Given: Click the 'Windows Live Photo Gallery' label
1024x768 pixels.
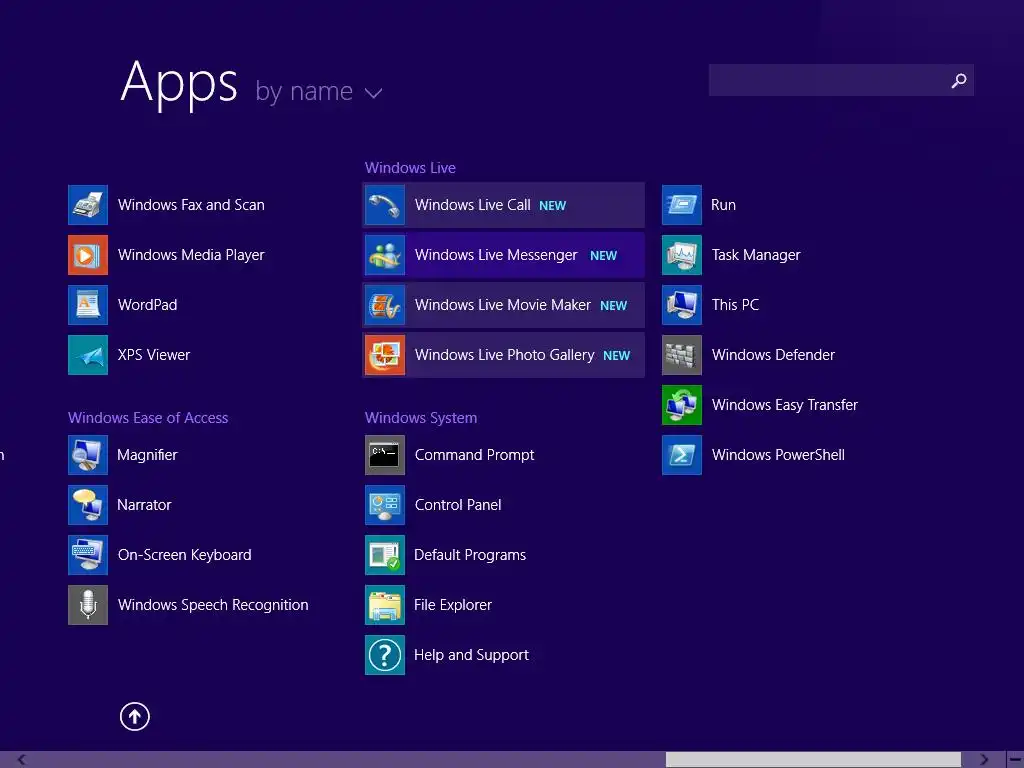Looking at the screenshot, I should click(505, 355).
